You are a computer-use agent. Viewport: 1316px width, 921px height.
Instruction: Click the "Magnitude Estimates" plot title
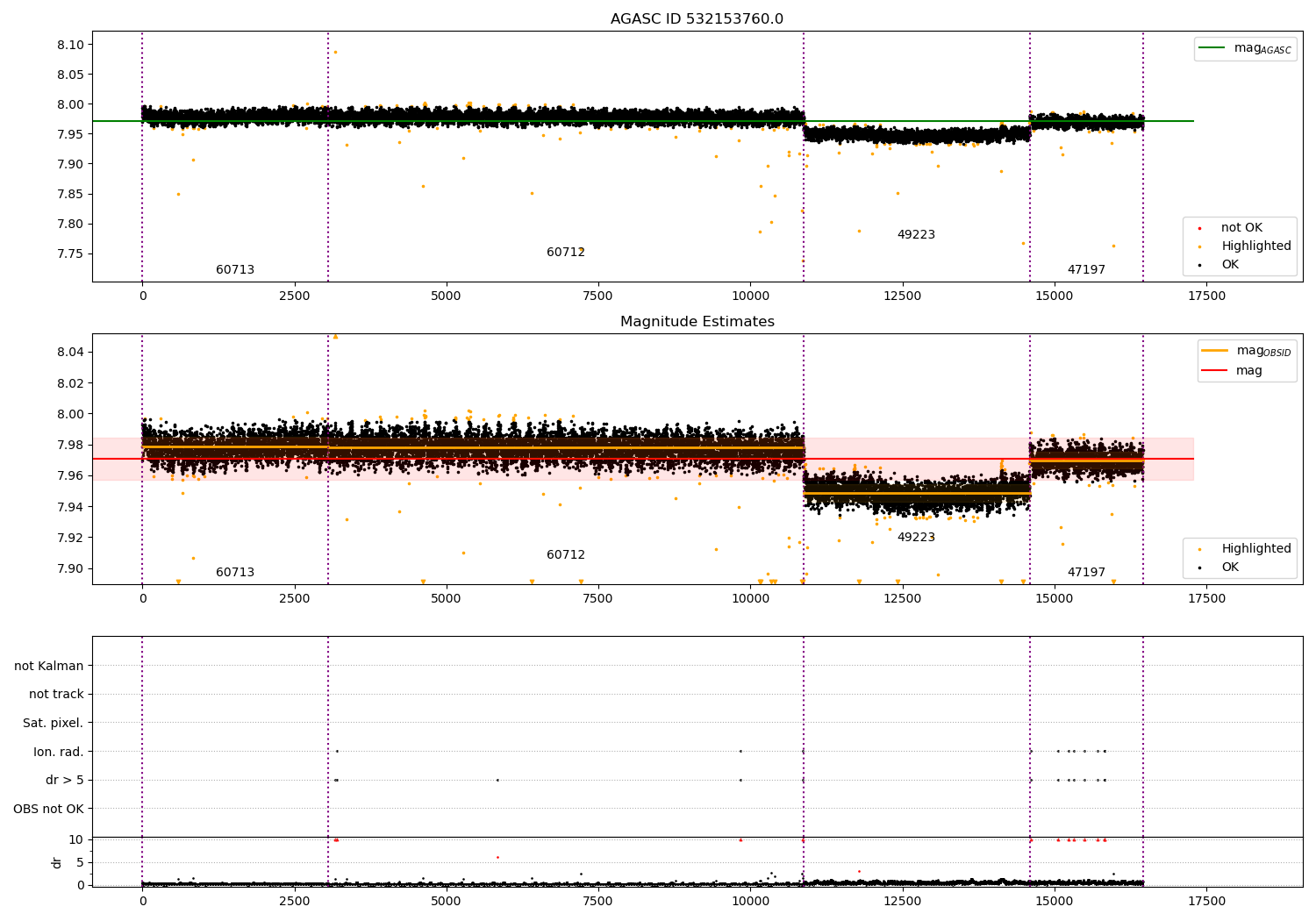[697, 322]
